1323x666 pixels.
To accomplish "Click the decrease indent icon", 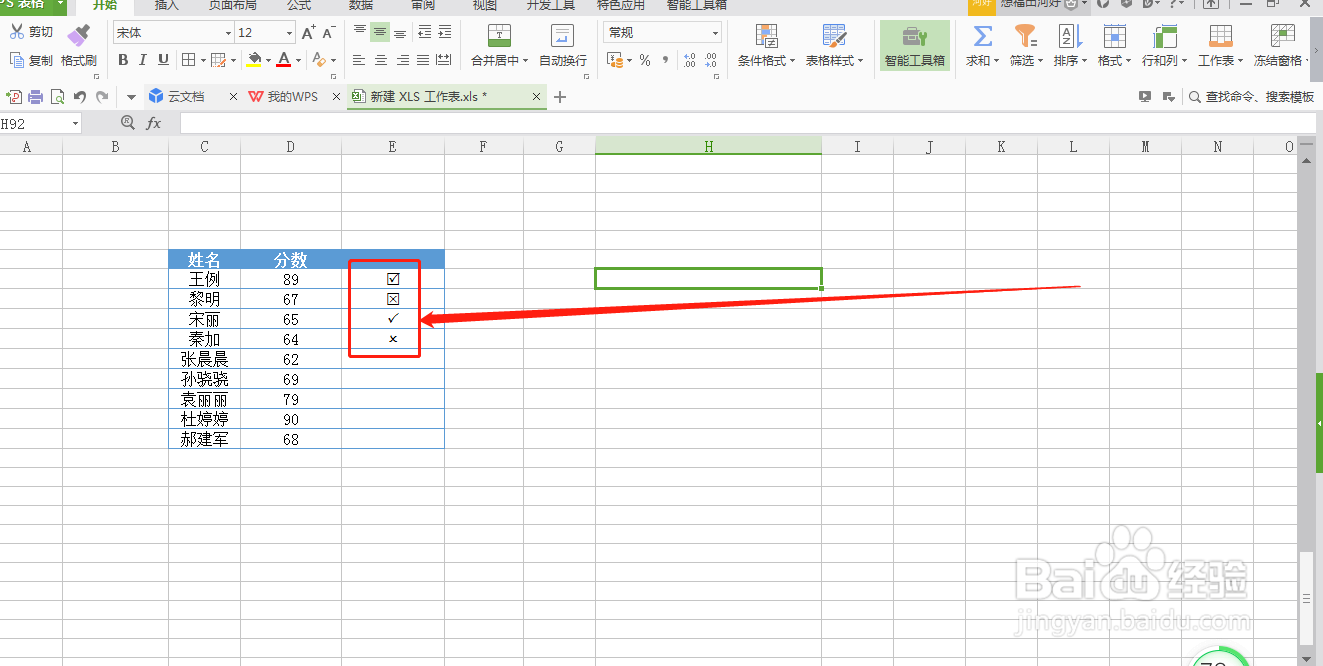I will click(425, 33).
